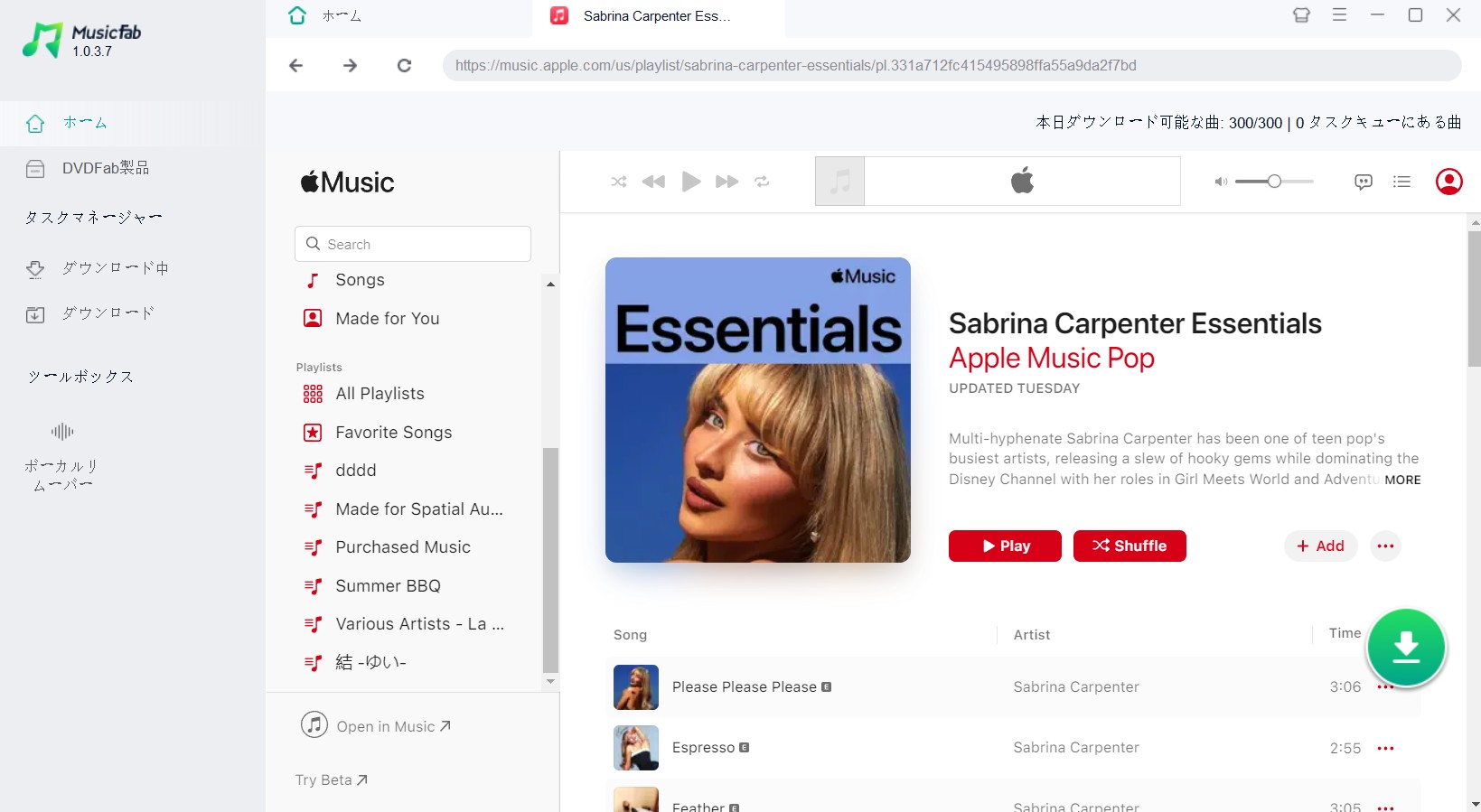
Task: Open the Apple Music Pop curator link
Action: click(x=1052, y=358)
